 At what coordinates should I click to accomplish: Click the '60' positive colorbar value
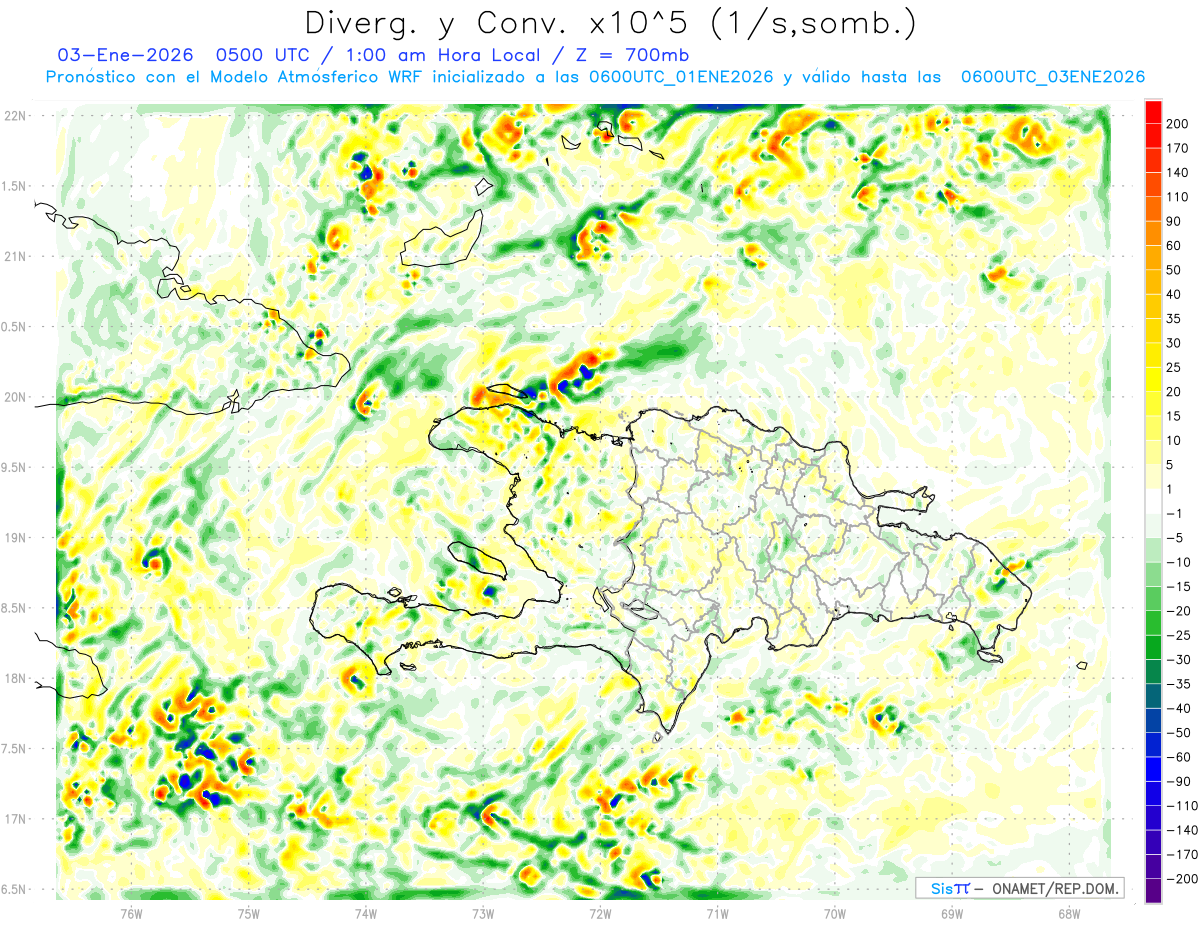[1176, 246]
